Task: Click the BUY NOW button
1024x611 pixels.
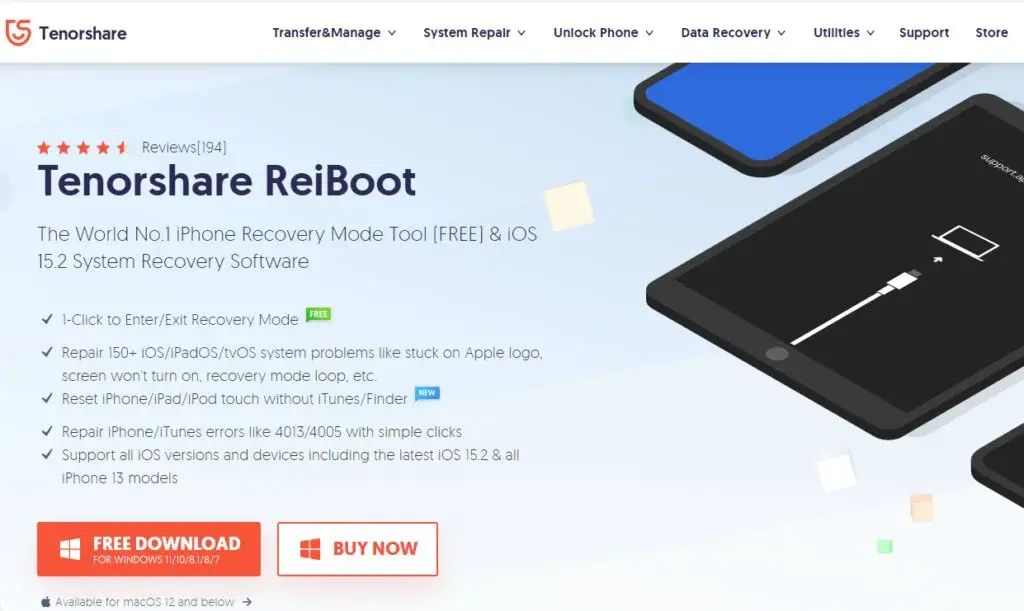Action: 357,549
